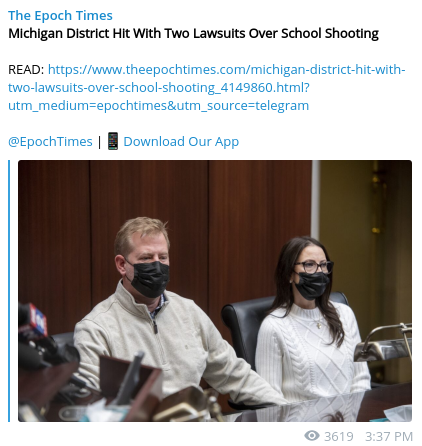Click the eye views icon
This screenshot has height=446, width=422.
(312, 435)
